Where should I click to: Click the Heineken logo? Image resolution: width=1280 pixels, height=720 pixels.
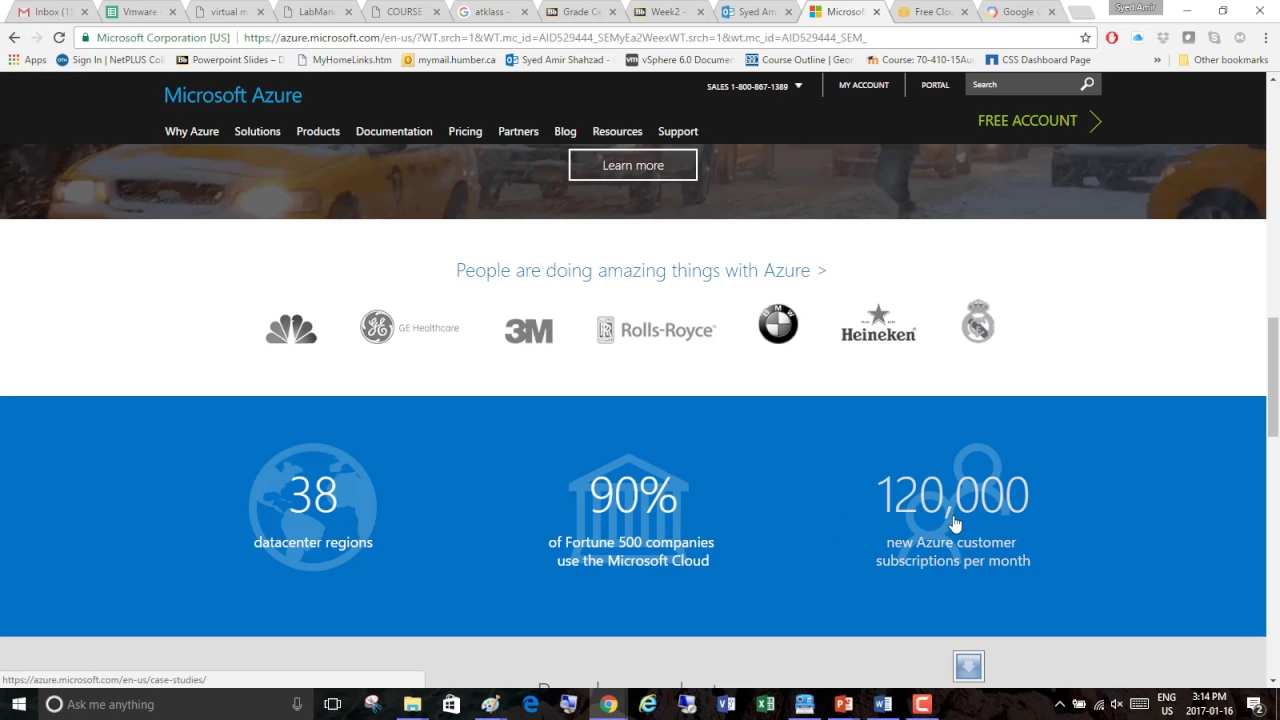point(878,323)
